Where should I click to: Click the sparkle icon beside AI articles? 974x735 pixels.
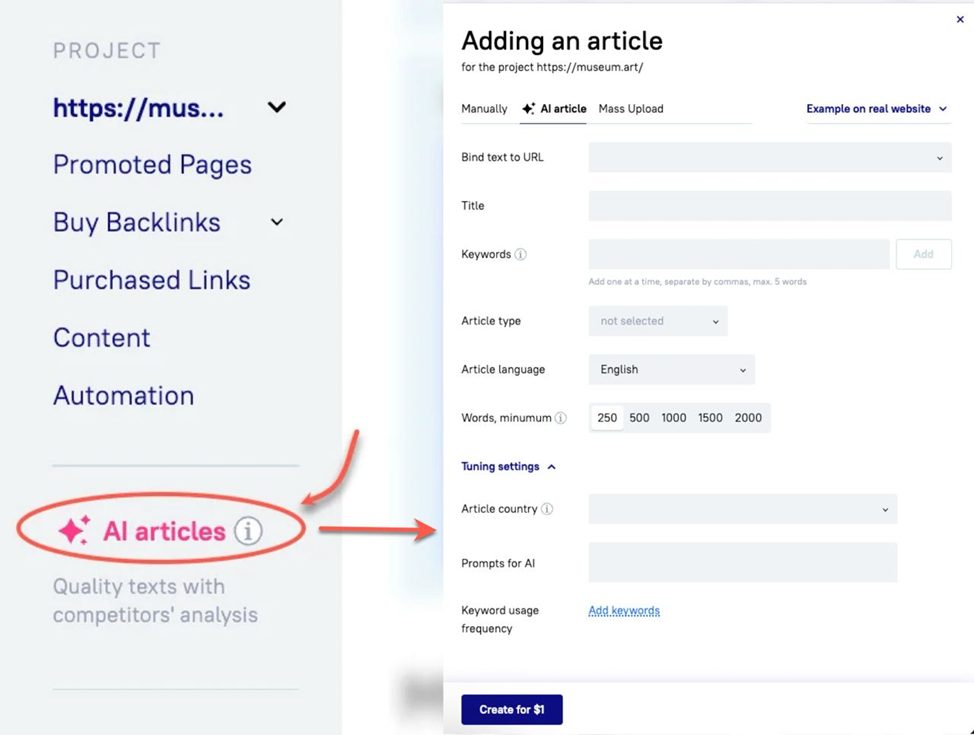pyautogui.click(x=74, y=531)
